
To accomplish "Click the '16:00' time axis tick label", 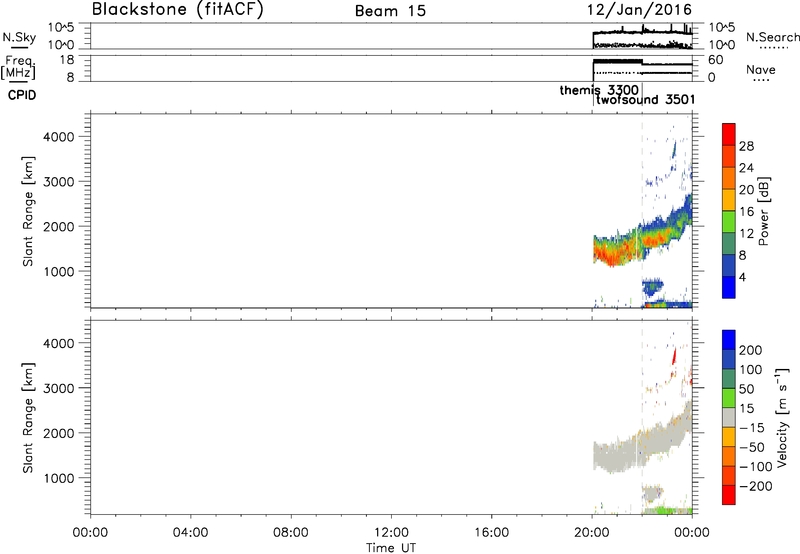I will coord(491,533).
